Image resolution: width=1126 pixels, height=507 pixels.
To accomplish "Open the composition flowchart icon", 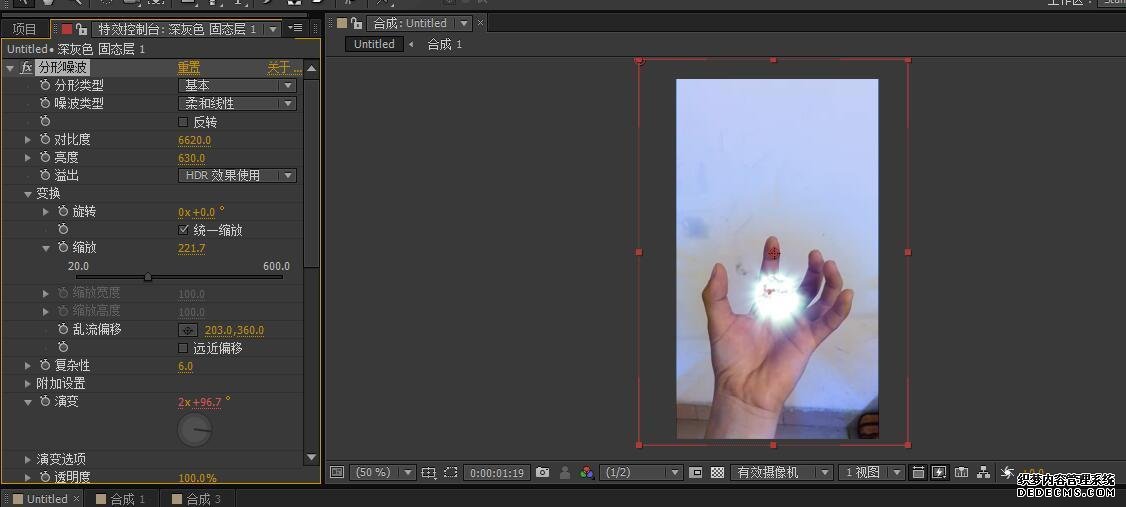I will pyautogui.click(x=984, y=473).
